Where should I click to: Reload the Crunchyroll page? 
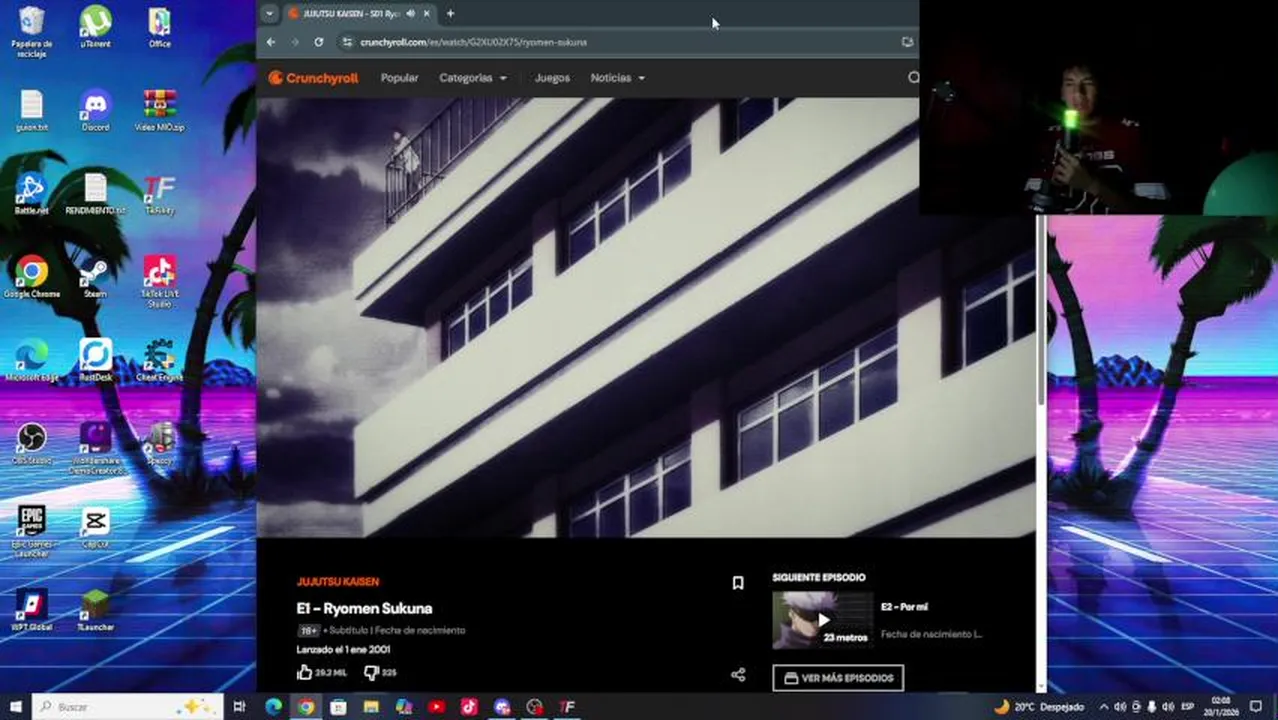coord(318,42)
